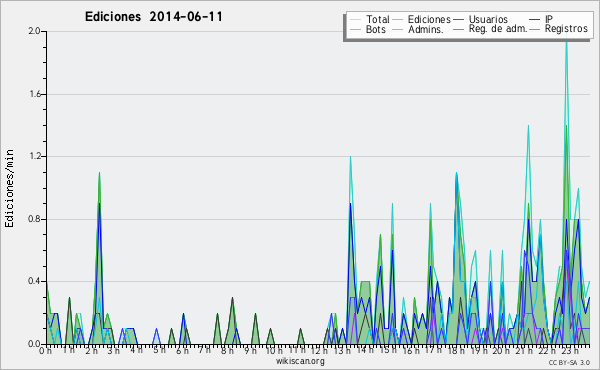
Task: Select the 'Total' legend entry
Action: 377,19
